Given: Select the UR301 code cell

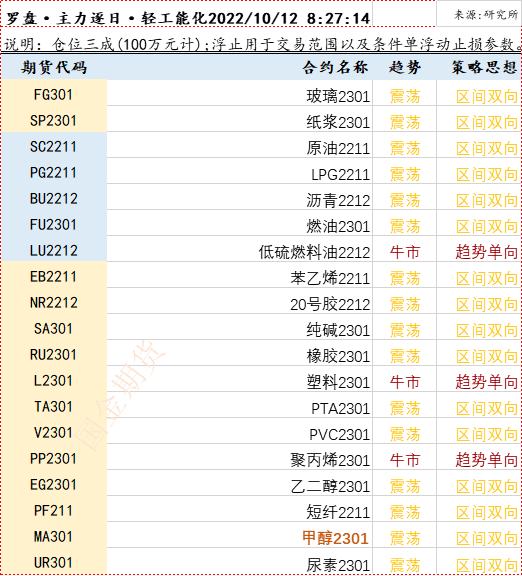Looking at the screenshot, I should 54,561.
